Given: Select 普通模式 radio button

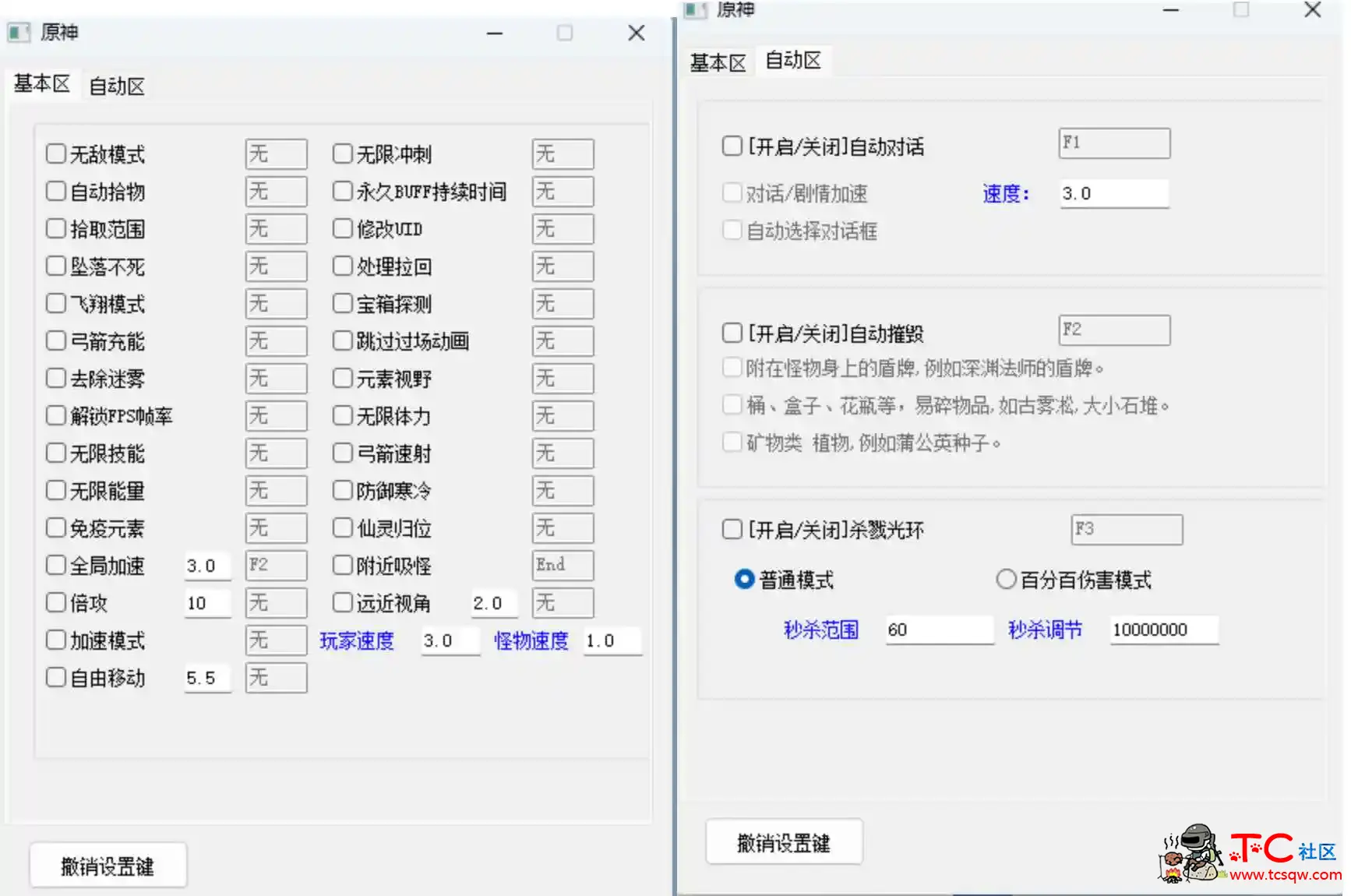Looking at the screenshot, I should [745, 579].
